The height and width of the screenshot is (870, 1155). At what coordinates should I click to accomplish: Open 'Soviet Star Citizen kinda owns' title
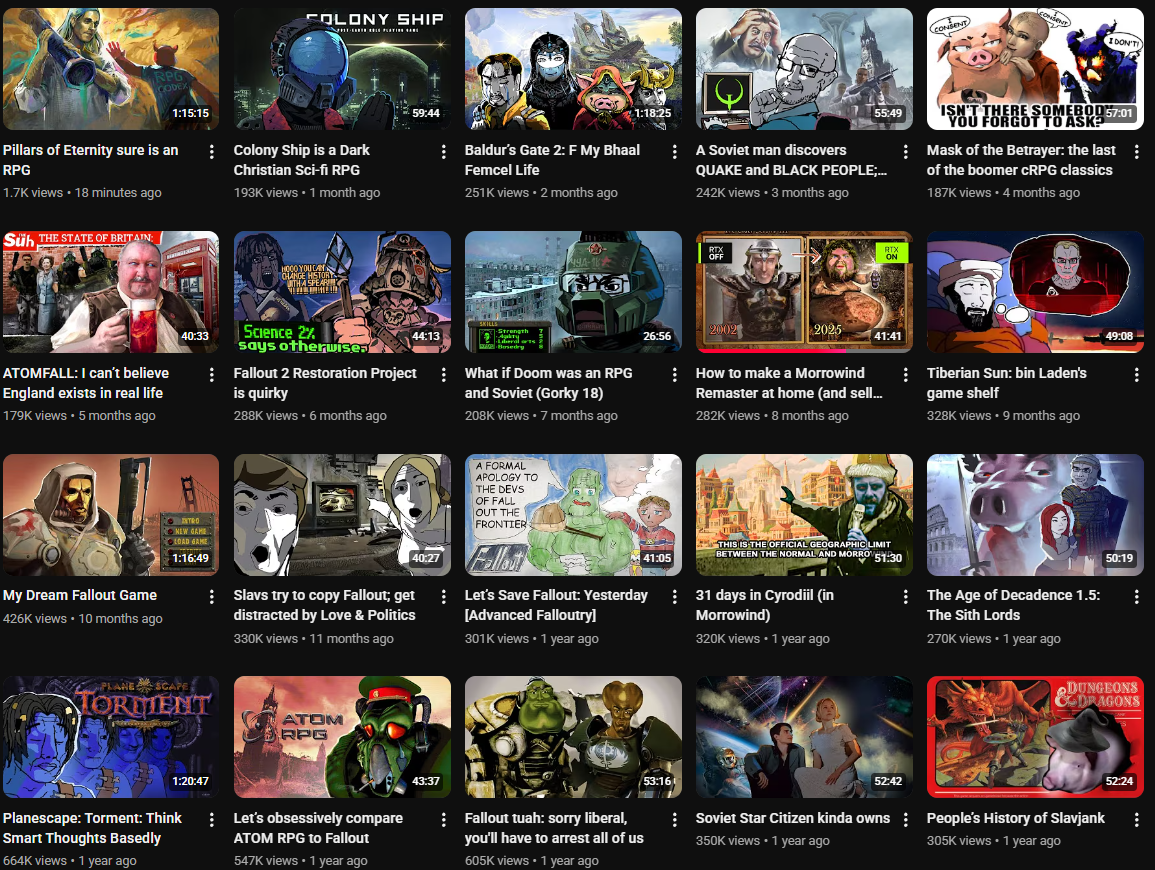pyautogui.click(x=793, y=818)
